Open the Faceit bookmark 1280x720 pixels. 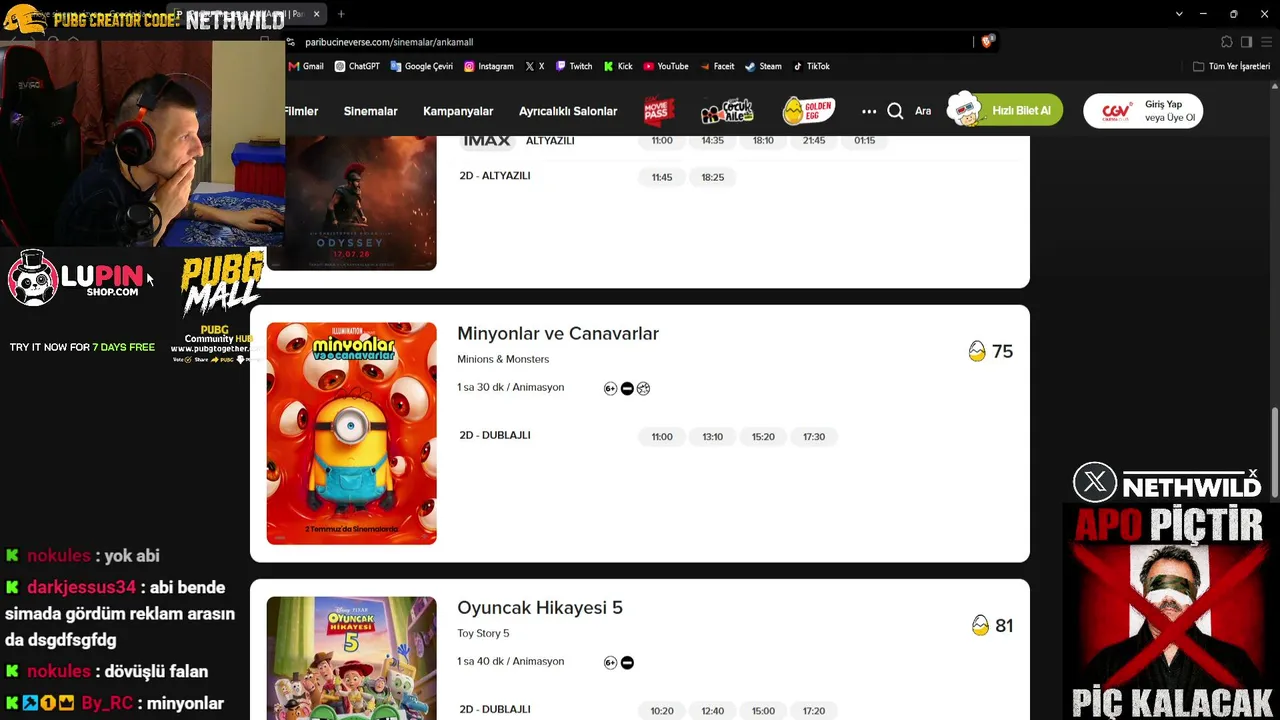point(717,66)
